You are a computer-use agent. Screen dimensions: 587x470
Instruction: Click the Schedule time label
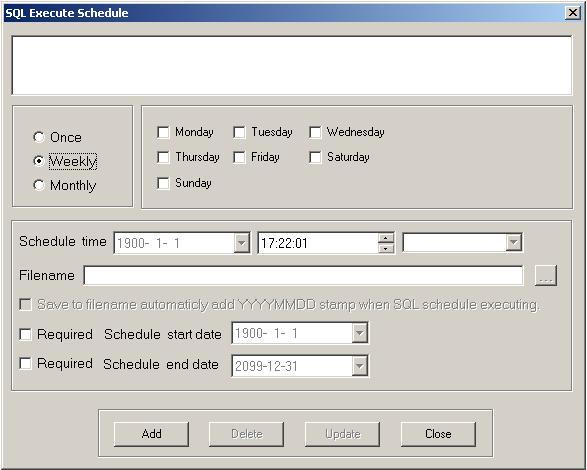(x=63, y=242)
